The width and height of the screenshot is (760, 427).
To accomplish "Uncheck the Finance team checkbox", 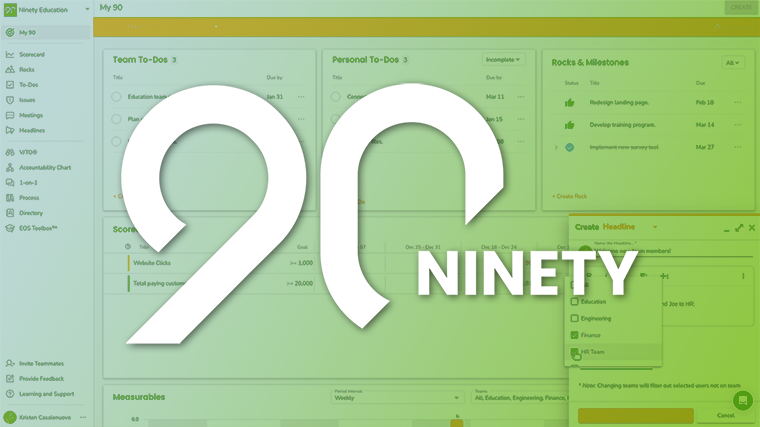I will click(x=574, y=335).
